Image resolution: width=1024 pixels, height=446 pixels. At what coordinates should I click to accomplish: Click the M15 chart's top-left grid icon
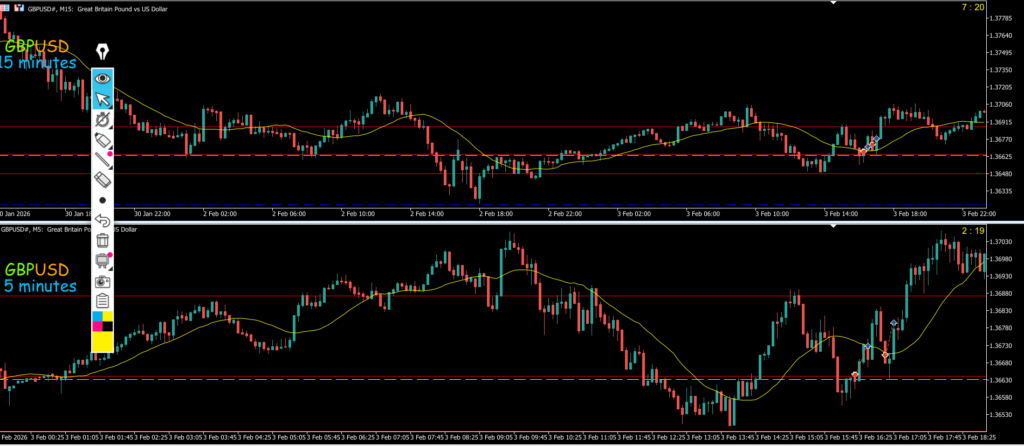click(x=5, y=7)
